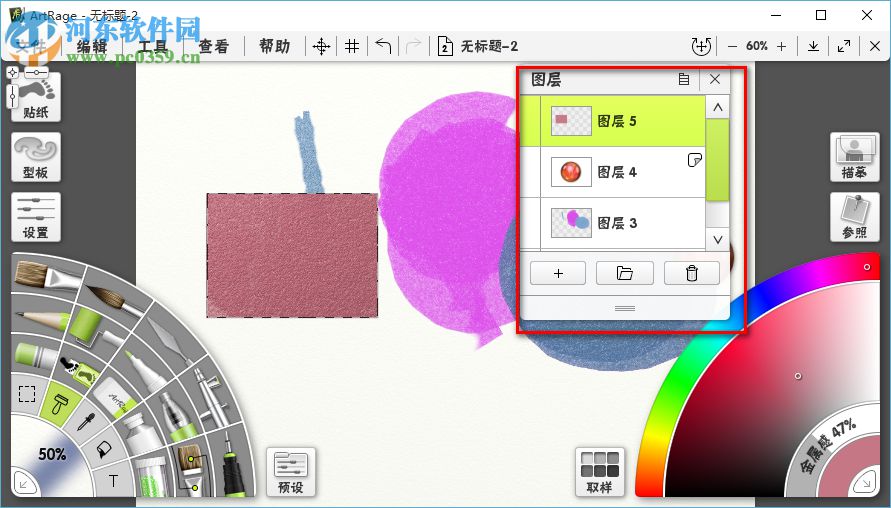This screenshot has height=508, width=891.
Task: Open the 帮助 (Help) menu
Action: (x=274, y=46)
